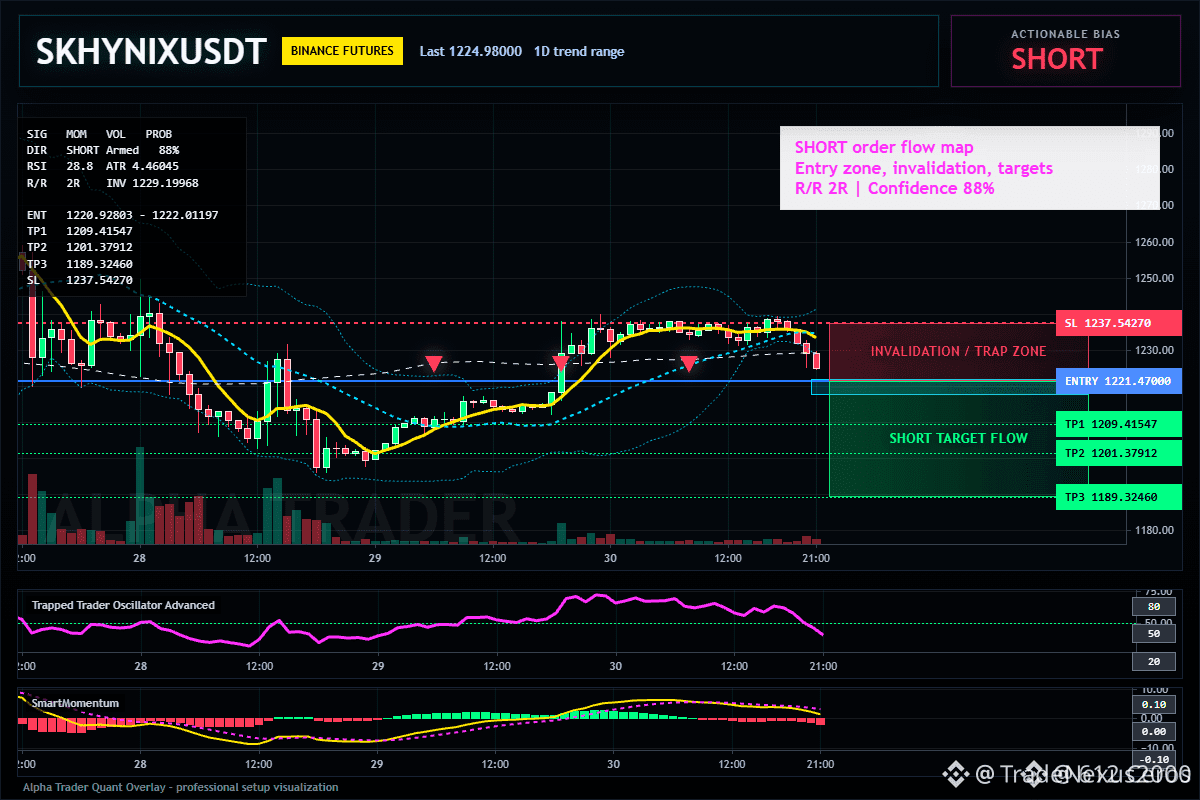Viewport: 1200px width, 800px height.
Task: Click the Trapped Trader Oscillator Advanced title
Action: [x=123, y=605]
